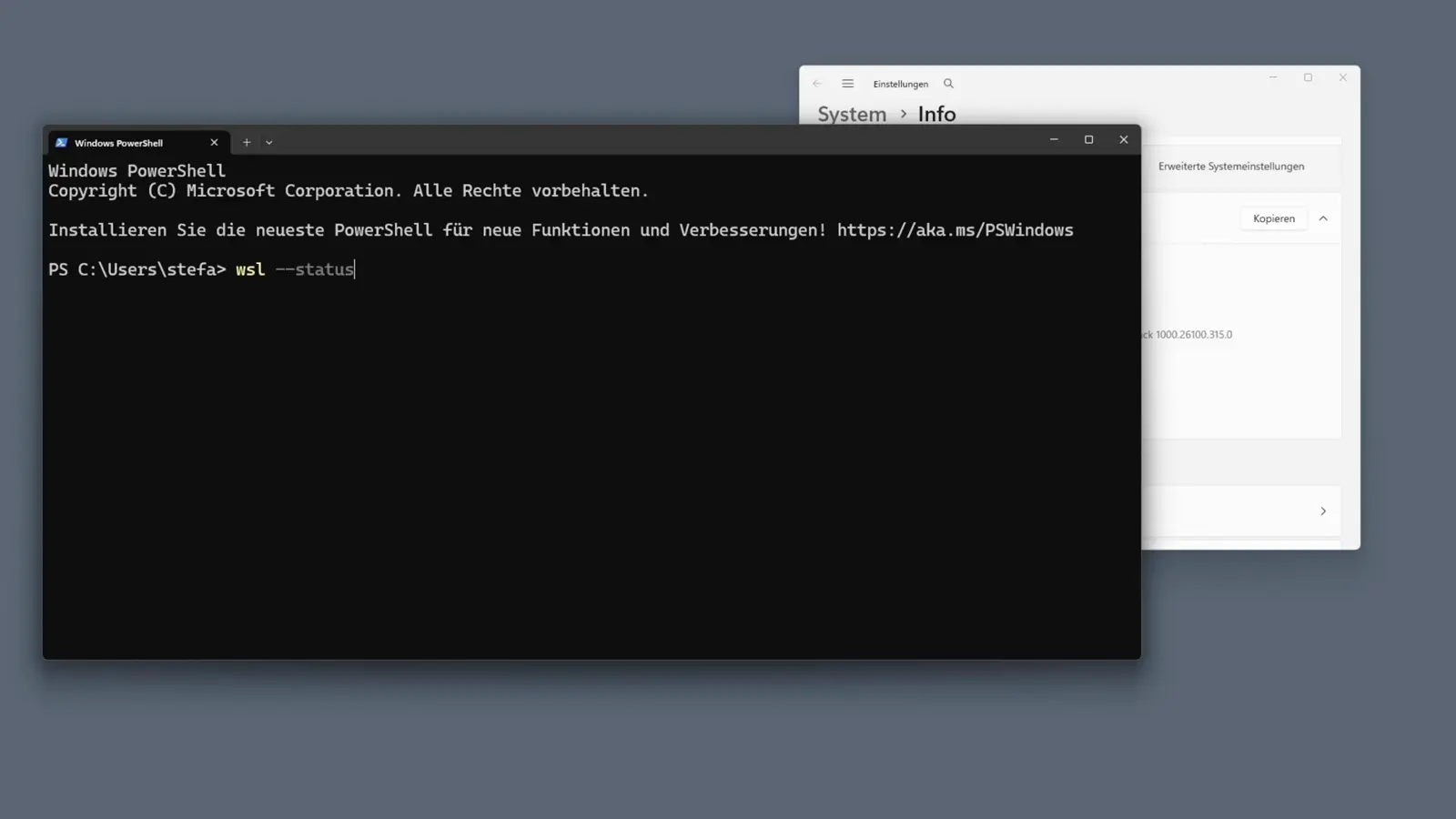The image size is (1456, 819).
Task: Maximize the PowerShell window
Action: click(x=1088, y=139)
